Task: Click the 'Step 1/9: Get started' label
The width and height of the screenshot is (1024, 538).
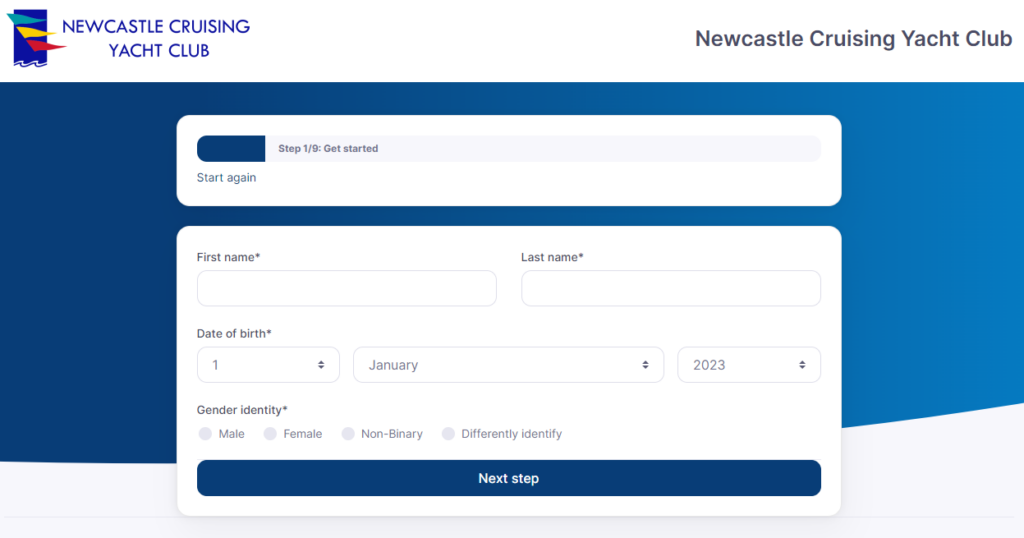Action: tap(328, 149)
